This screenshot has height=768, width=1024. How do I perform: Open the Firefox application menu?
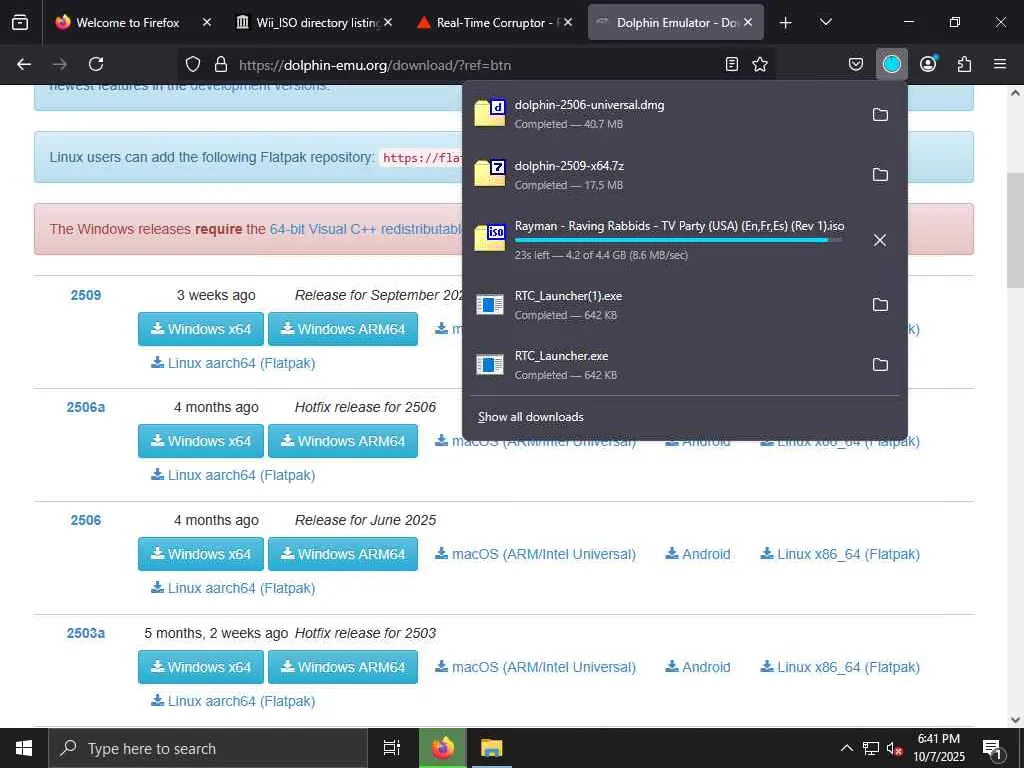(1000, 64)
